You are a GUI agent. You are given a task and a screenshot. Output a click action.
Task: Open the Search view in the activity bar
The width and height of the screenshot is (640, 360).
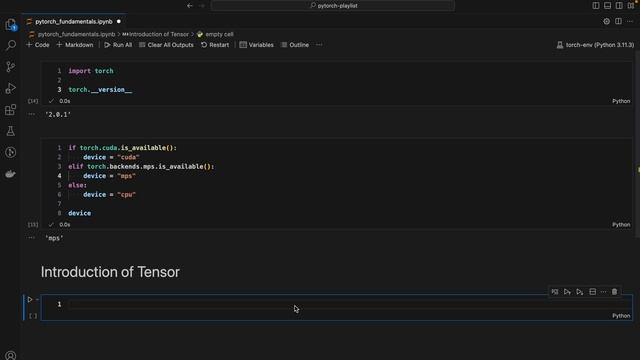[11, 45]
